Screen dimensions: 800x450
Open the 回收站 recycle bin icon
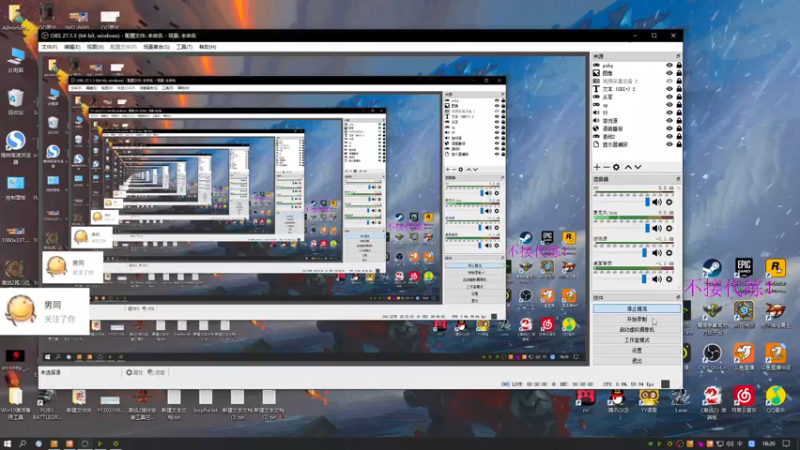(x=16, y=102)
